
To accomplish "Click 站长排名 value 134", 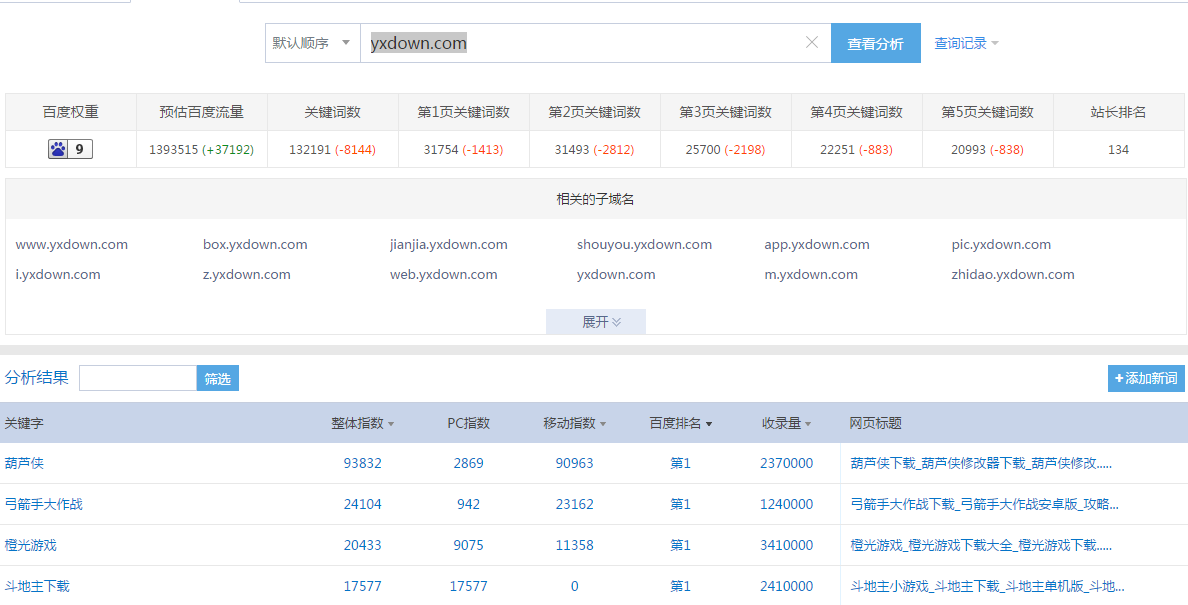I will coord(1118,150).
